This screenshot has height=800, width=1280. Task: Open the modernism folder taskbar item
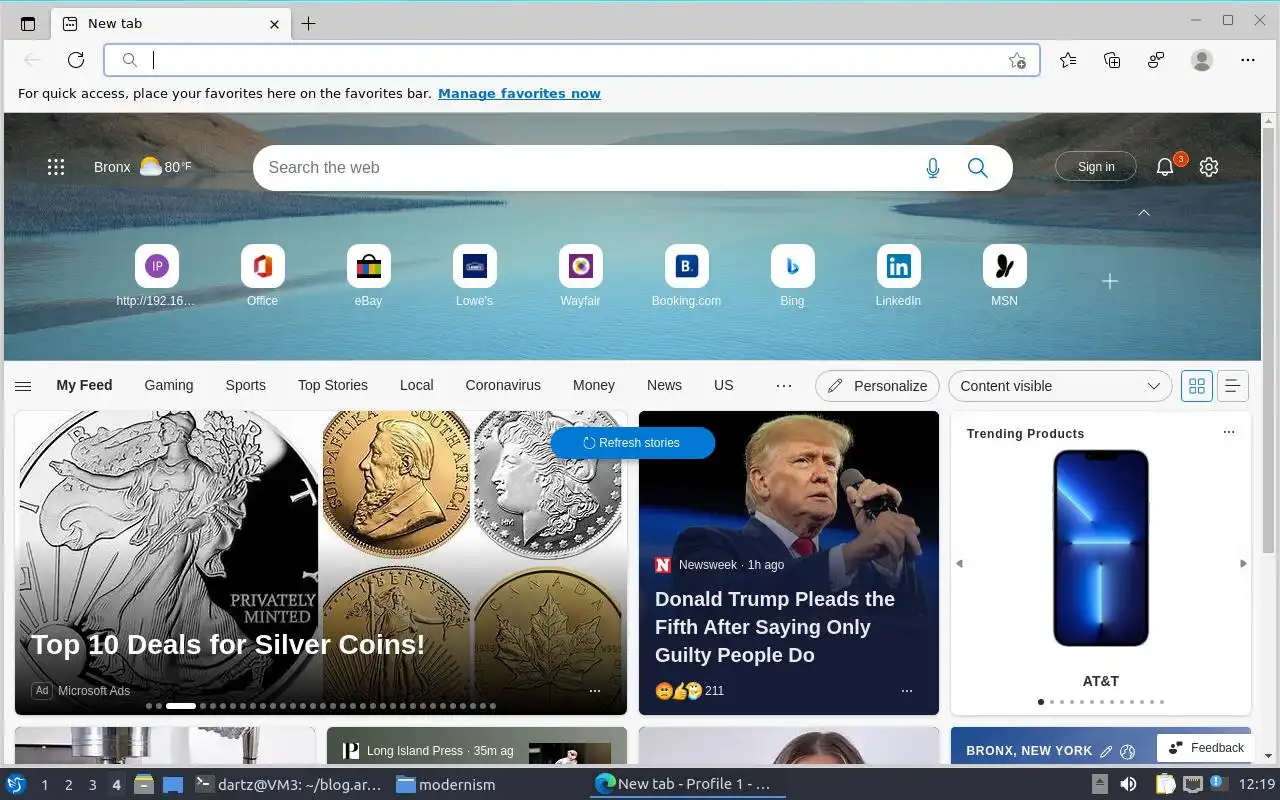click(446, 785)
